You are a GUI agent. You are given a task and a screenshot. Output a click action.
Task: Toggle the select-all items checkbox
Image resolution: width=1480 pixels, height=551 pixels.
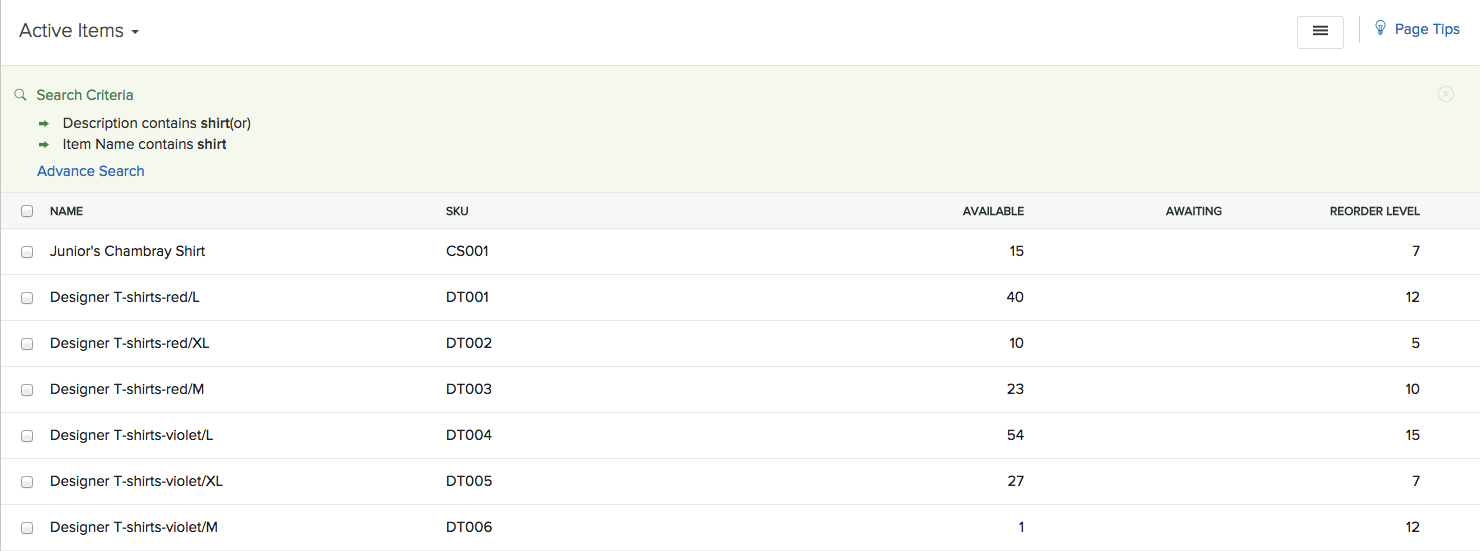pos(27,211)
